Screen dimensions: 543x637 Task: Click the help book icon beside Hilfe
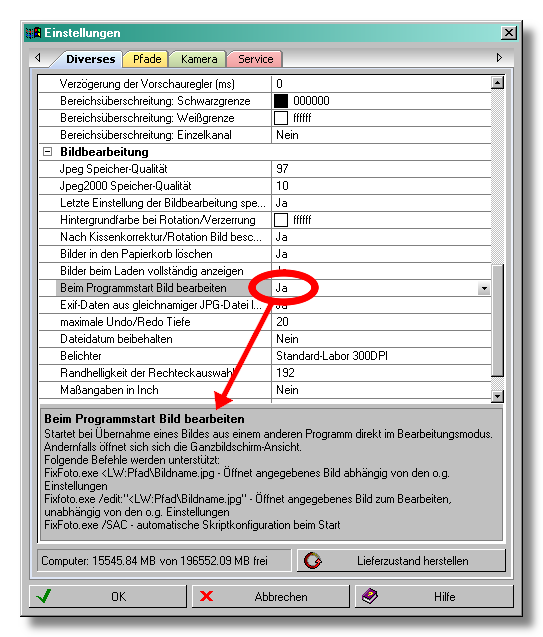pos(370,596)
